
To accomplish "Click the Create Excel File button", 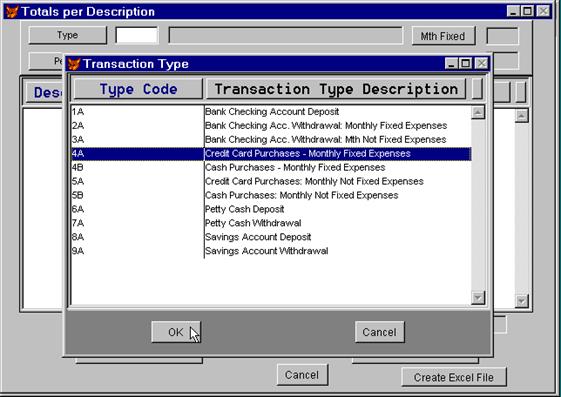I will pyautogui.click(x=454, y=377).
